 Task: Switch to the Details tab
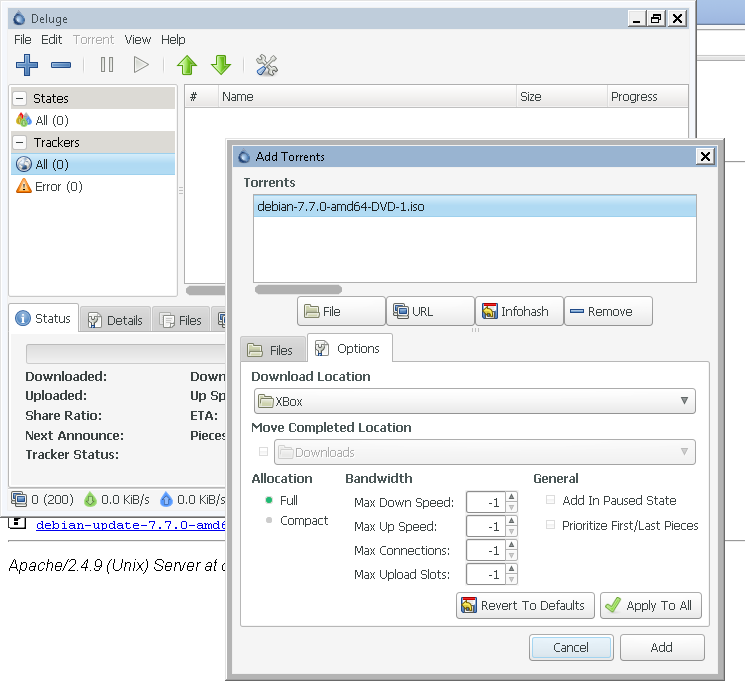click(115, 320)
